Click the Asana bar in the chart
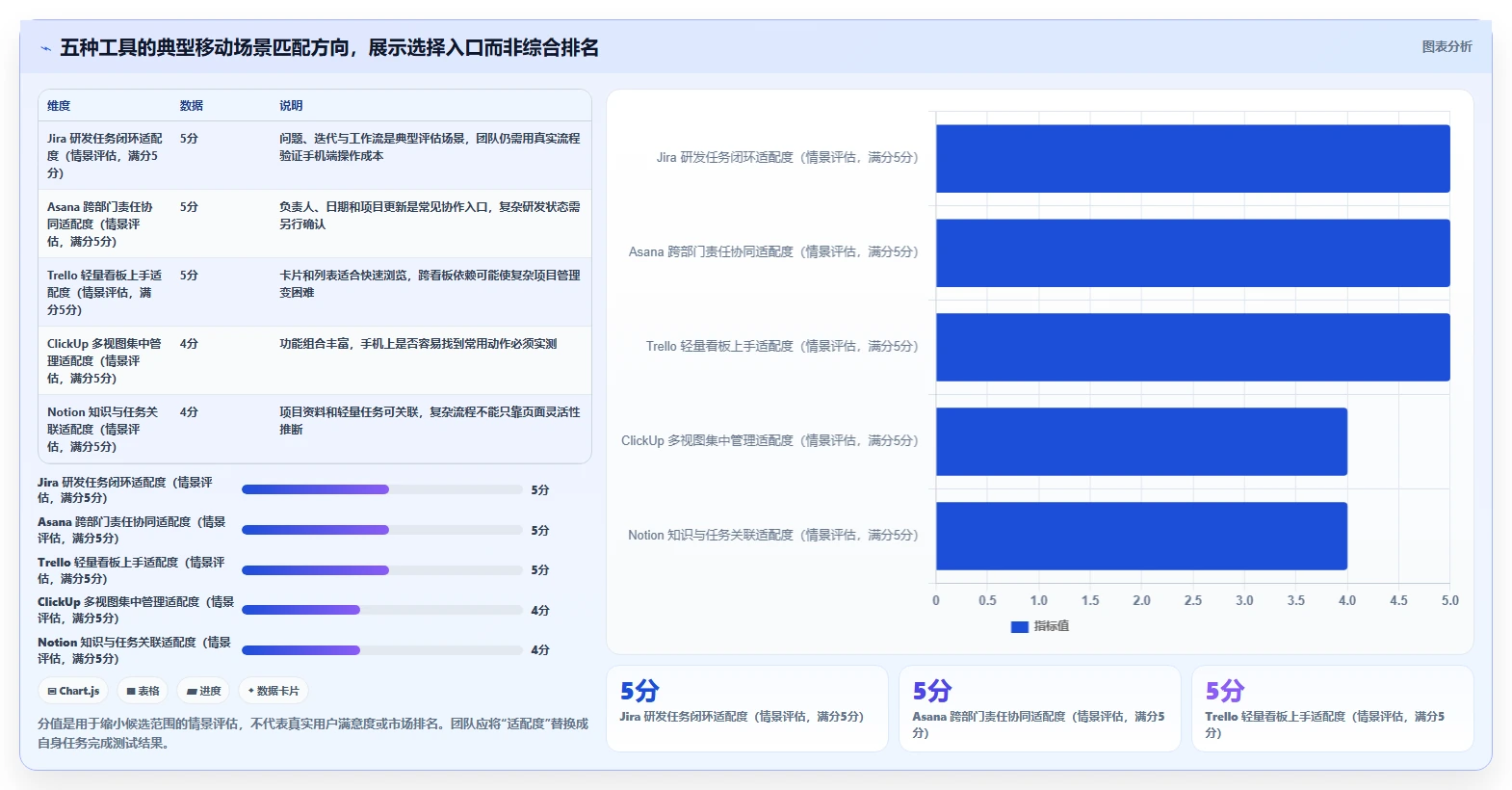The width and height of the screenshot is (1512, 790). pos(1192,252)
